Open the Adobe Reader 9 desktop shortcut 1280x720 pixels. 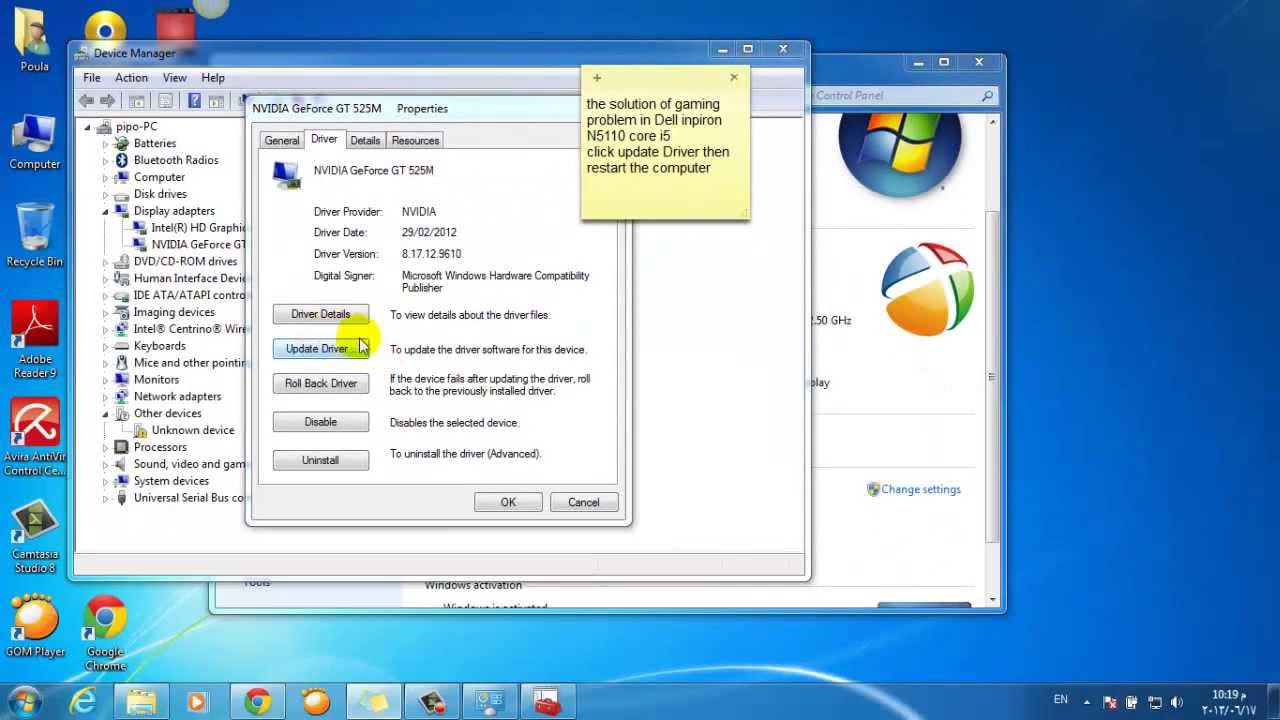[x=35, y=340]
